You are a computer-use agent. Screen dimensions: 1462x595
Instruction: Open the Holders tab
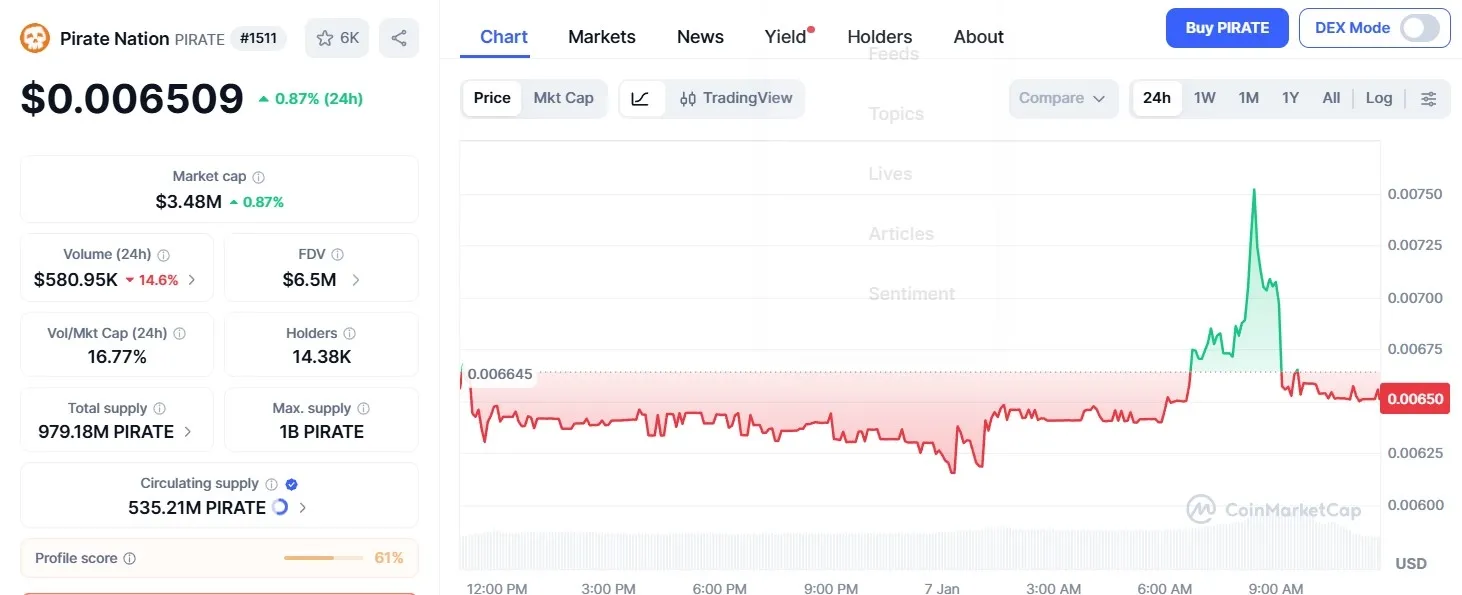879,37
